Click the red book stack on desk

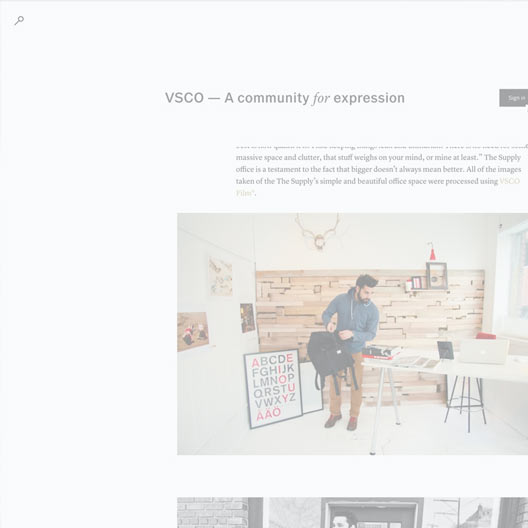click(381, 352)
